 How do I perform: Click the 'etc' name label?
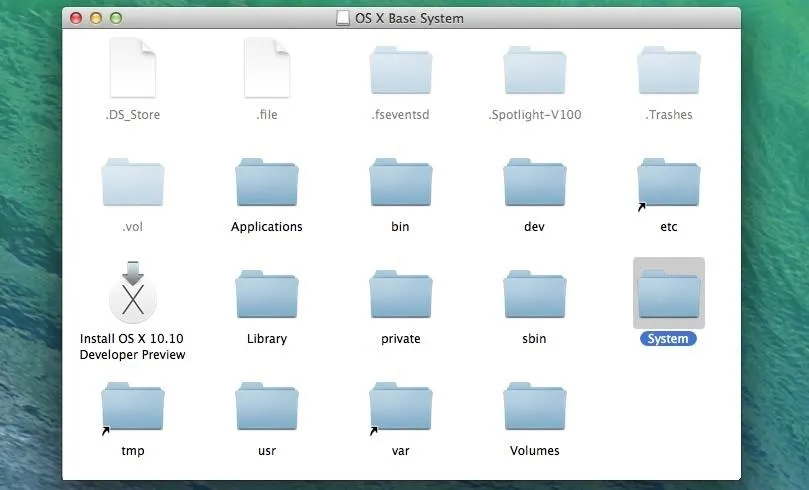click(669, 227)
